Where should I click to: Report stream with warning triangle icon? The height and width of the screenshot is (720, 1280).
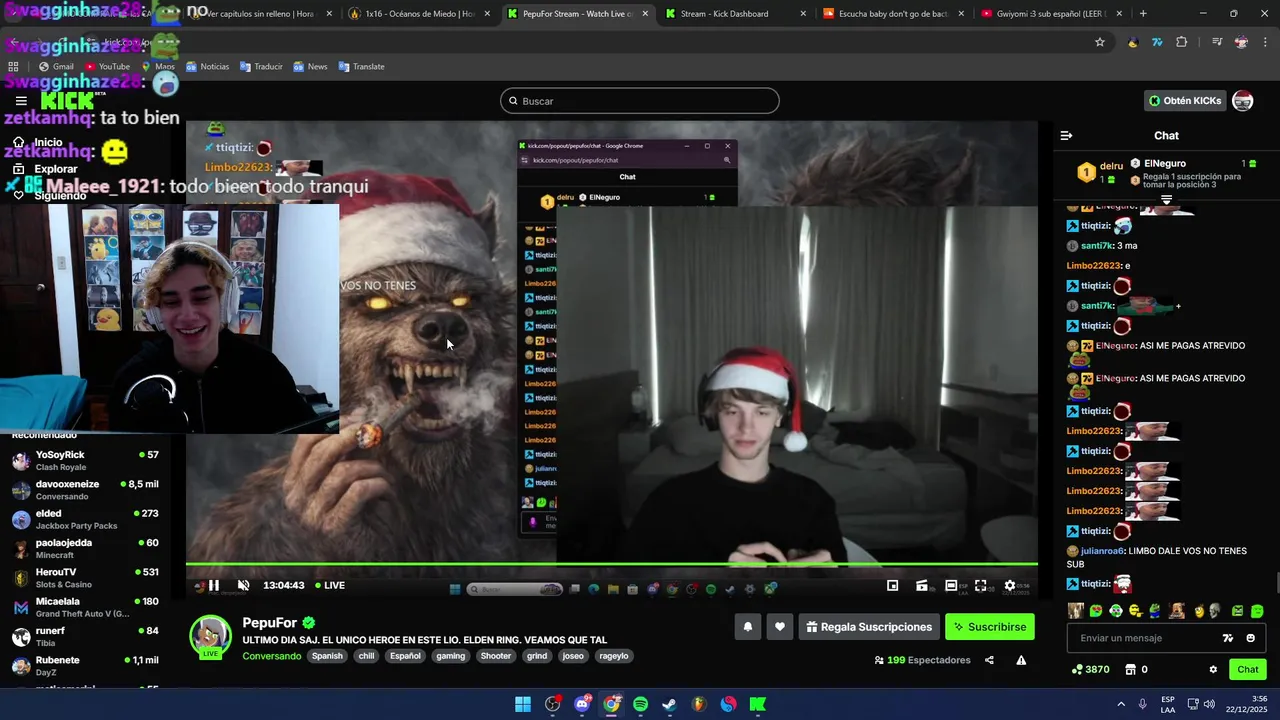[1021, 660]
